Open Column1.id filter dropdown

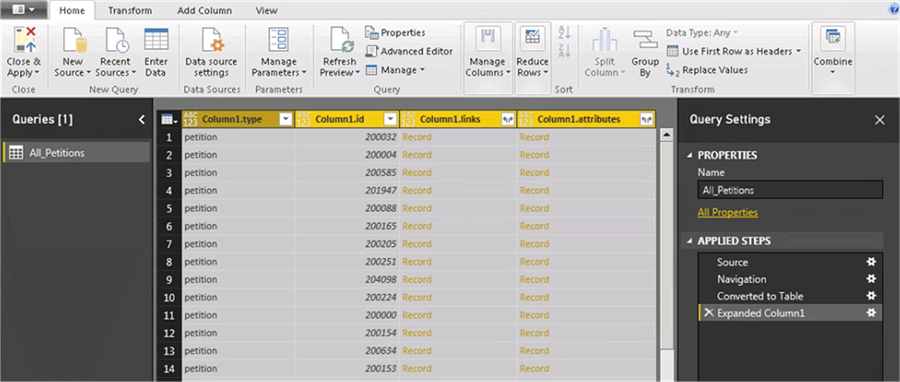390,119
